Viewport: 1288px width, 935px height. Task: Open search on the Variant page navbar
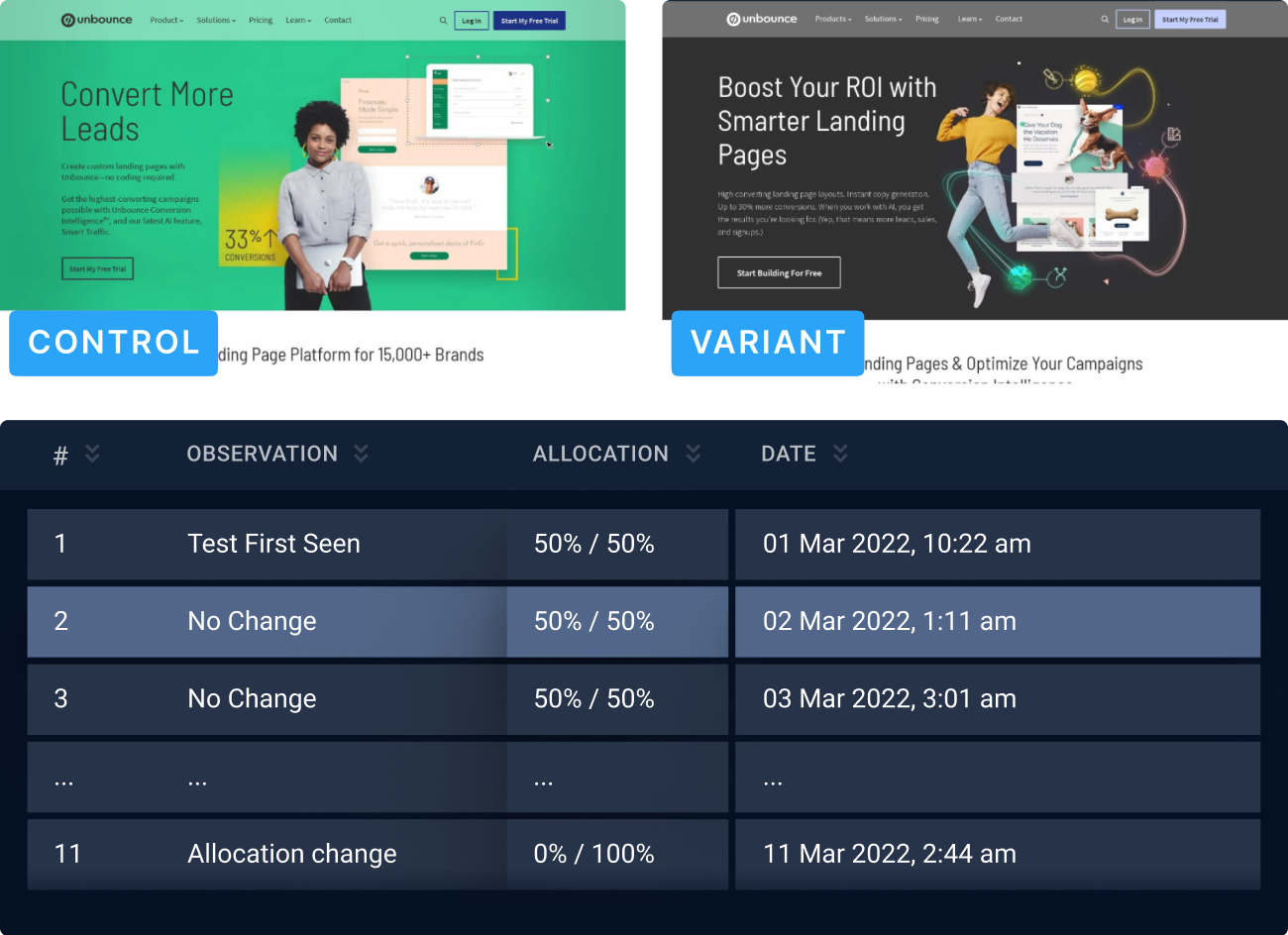(1104, 19)
